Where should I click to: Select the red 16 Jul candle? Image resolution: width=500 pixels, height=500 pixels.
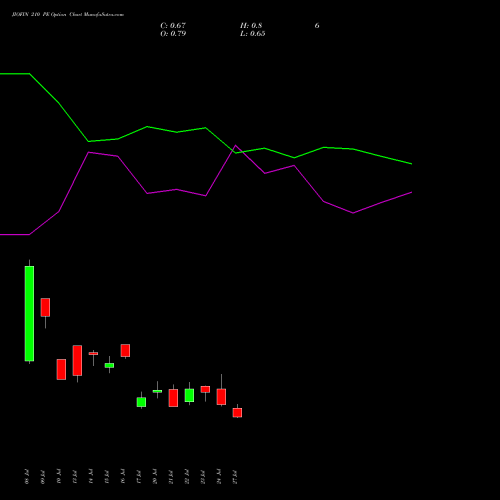point(125,350)
